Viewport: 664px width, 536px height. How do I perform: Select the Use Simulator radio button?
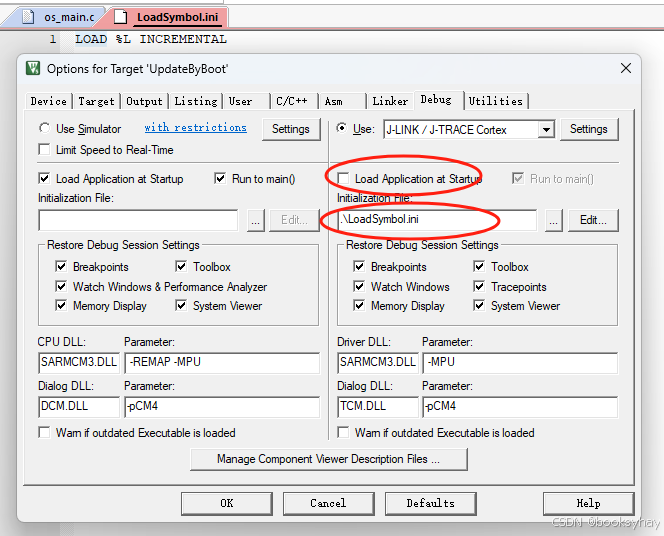click(x=44, y=128)
